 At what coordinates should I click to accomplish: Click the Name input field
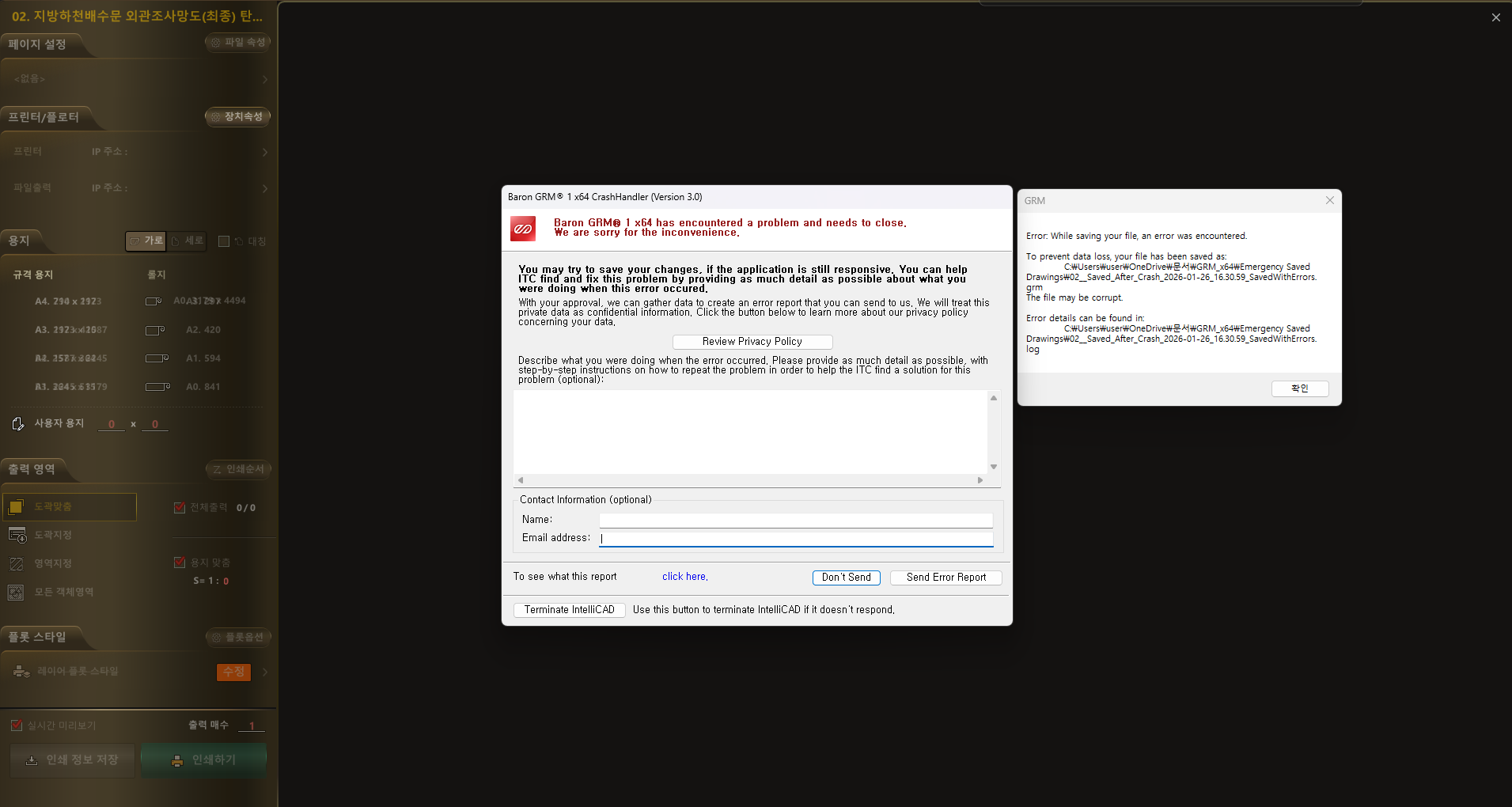coord(796,520)
